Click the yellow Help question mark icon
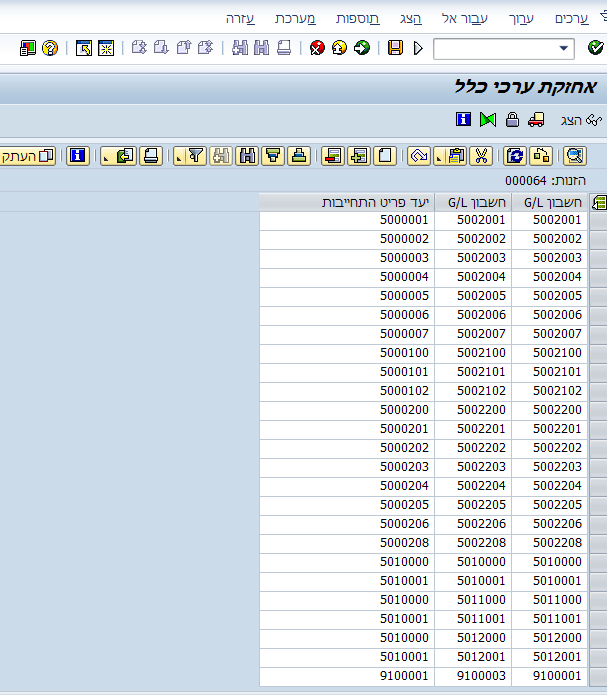The width and height of the screenshot is (607, 695). 50,48
